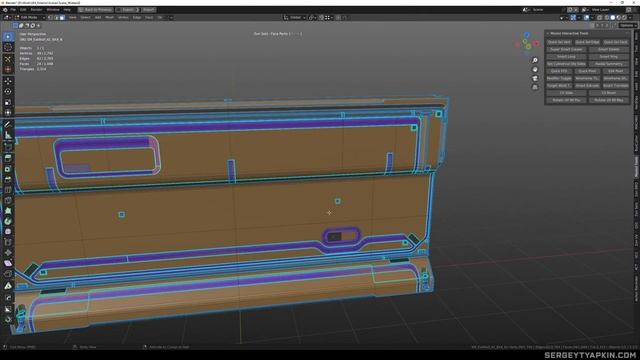
Task: Open the snapping options dropdown
Action: point(328,18)
